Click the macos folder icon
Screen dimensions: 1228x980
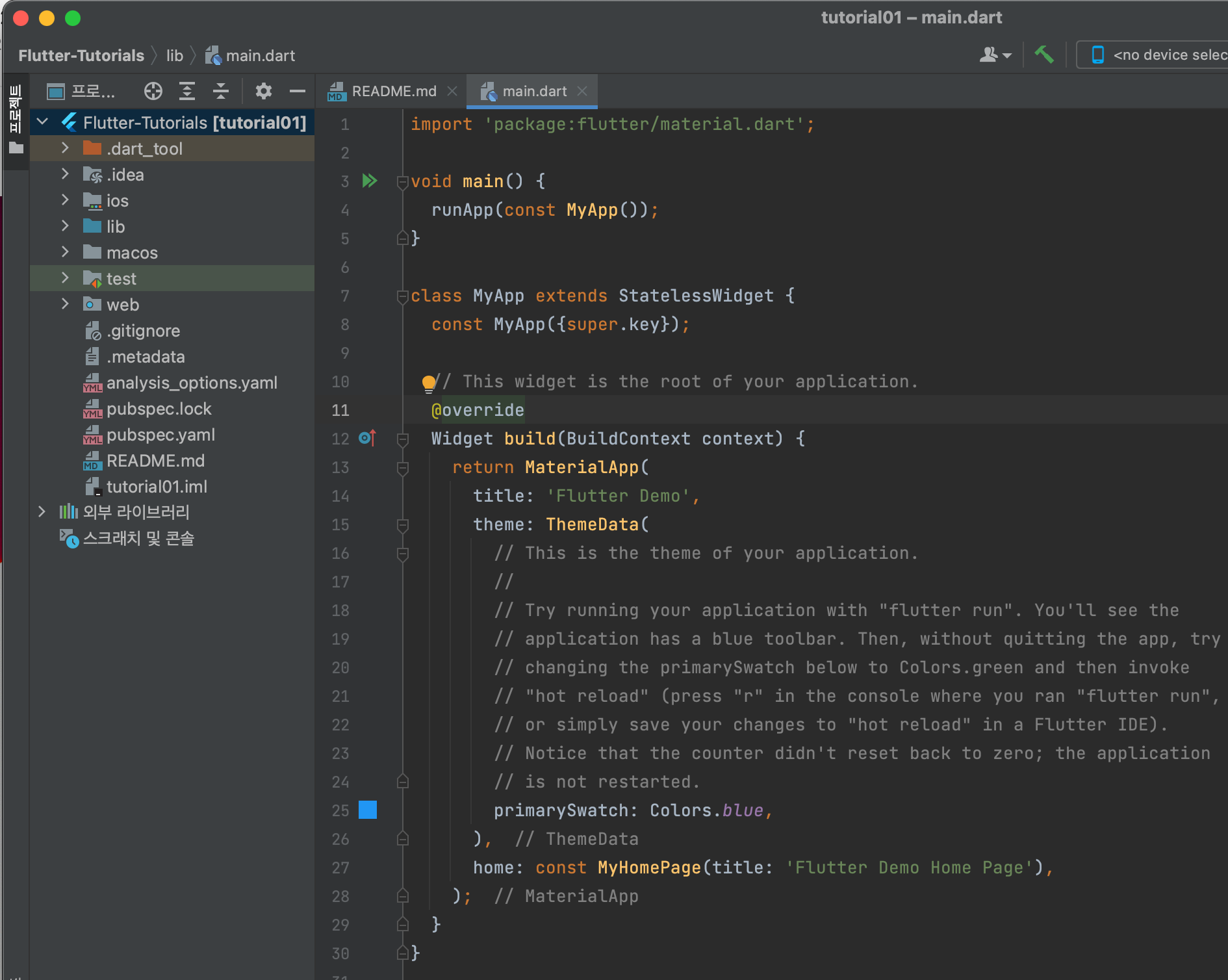pyautogui.click(x=92, y=252)
